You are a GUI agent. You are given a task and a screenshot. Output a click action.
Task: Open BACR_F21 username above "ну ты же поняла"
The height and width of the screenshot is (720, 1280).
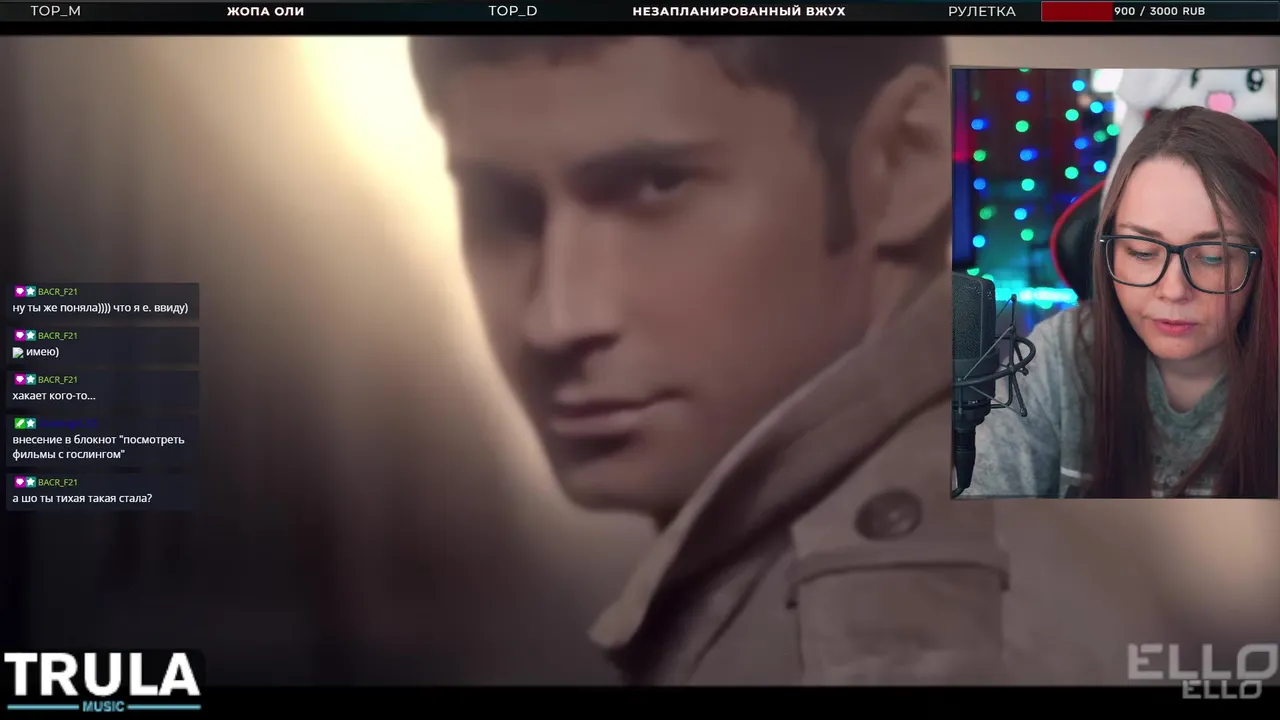tap(57, 291)
